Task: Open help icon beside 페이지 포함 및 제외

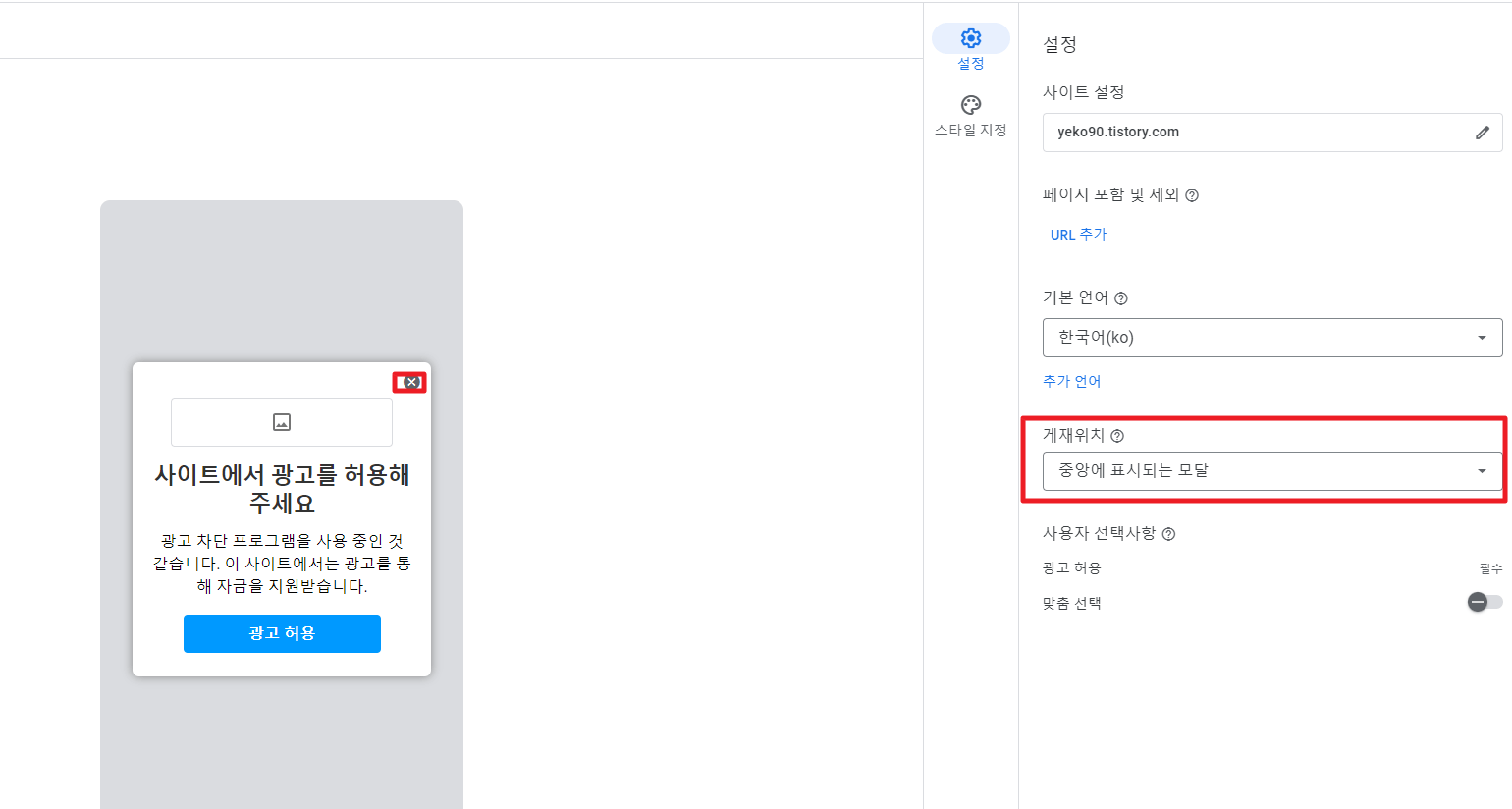Action: click(1191, 195)
